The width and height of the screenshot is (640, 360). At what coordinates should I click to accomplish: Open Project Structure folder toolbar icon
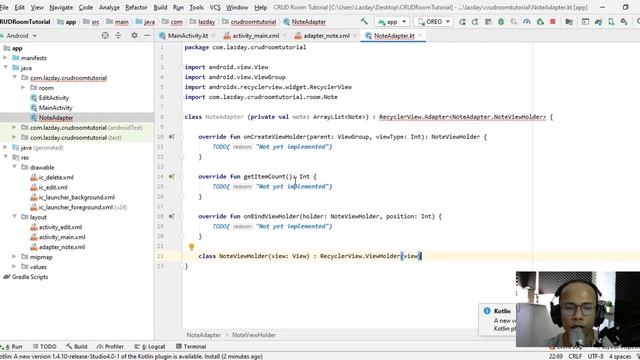pyautogui.click(x=569, y=22)
